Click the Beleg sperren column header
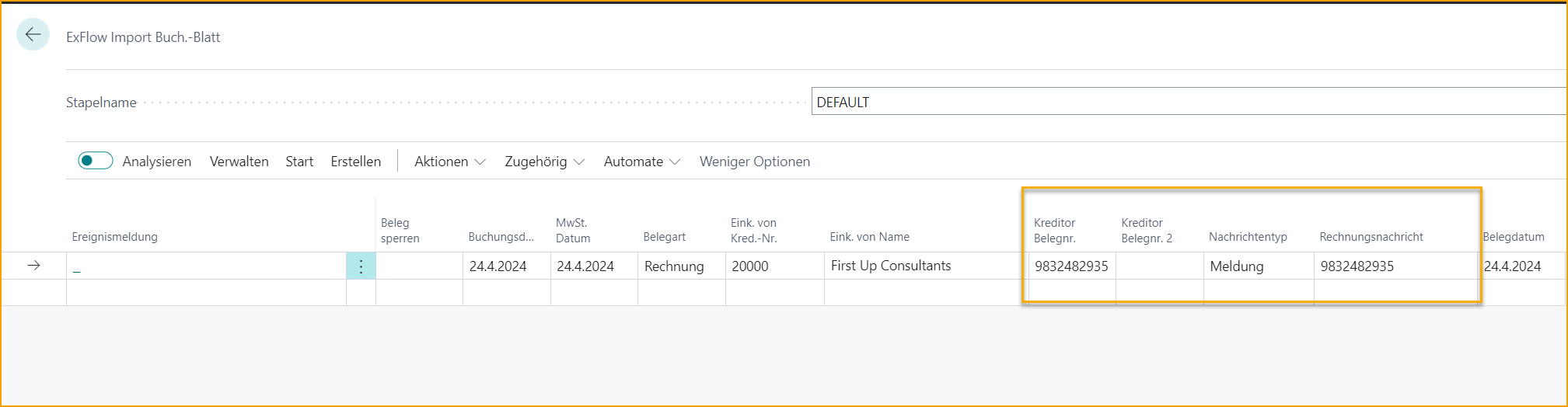This screenshot has height=407, width=1568. pyautogui.click(x=400, y=231)
